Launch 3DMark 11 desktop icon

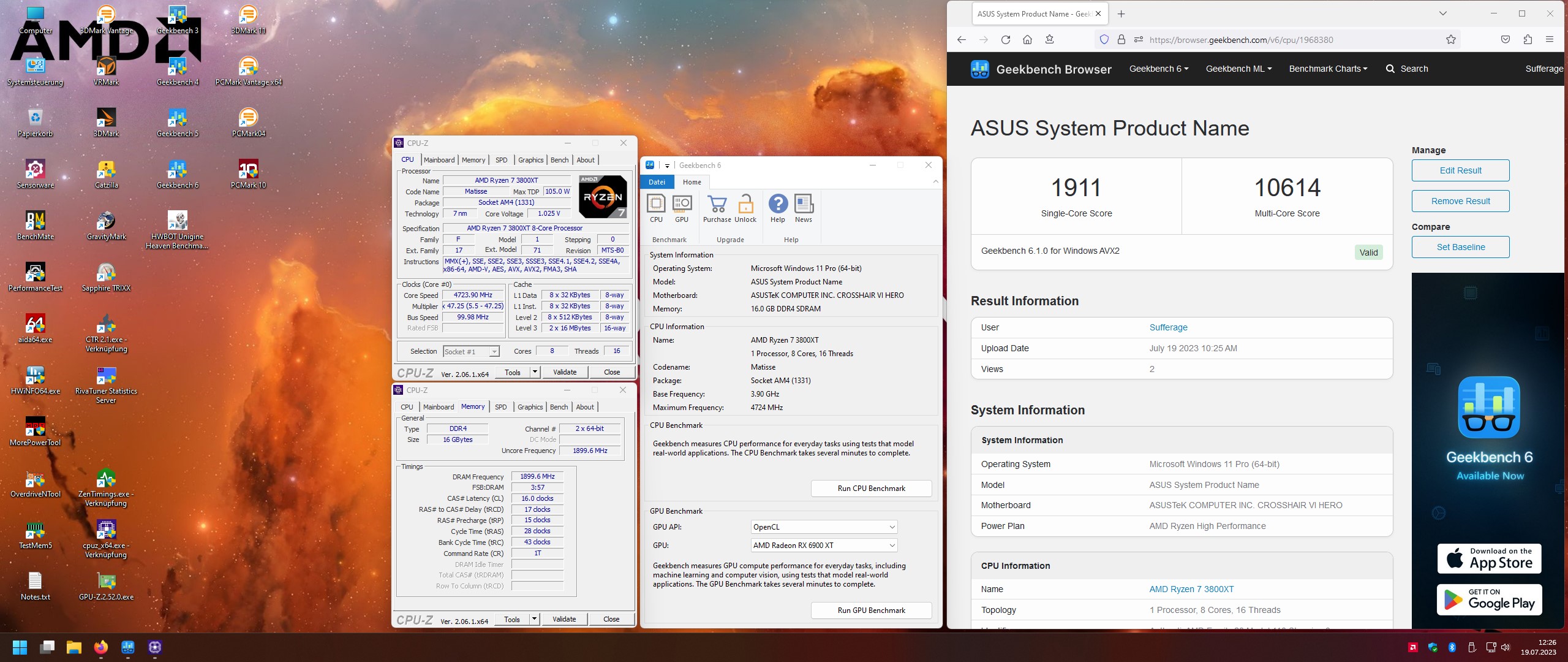(x=248, y=19)
